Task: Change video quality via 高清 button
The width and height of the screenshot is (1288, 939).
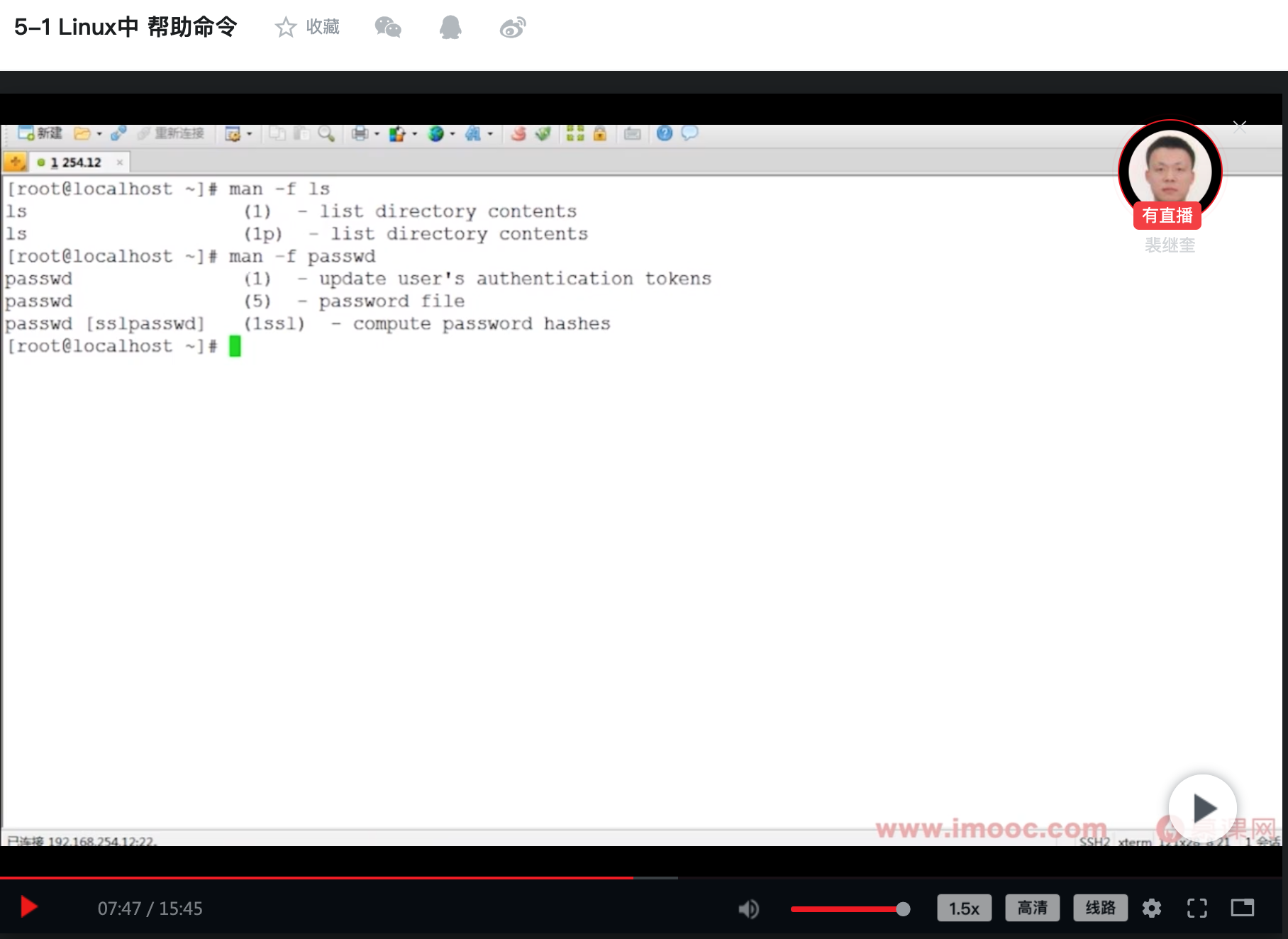Action: click(1033, 908)
